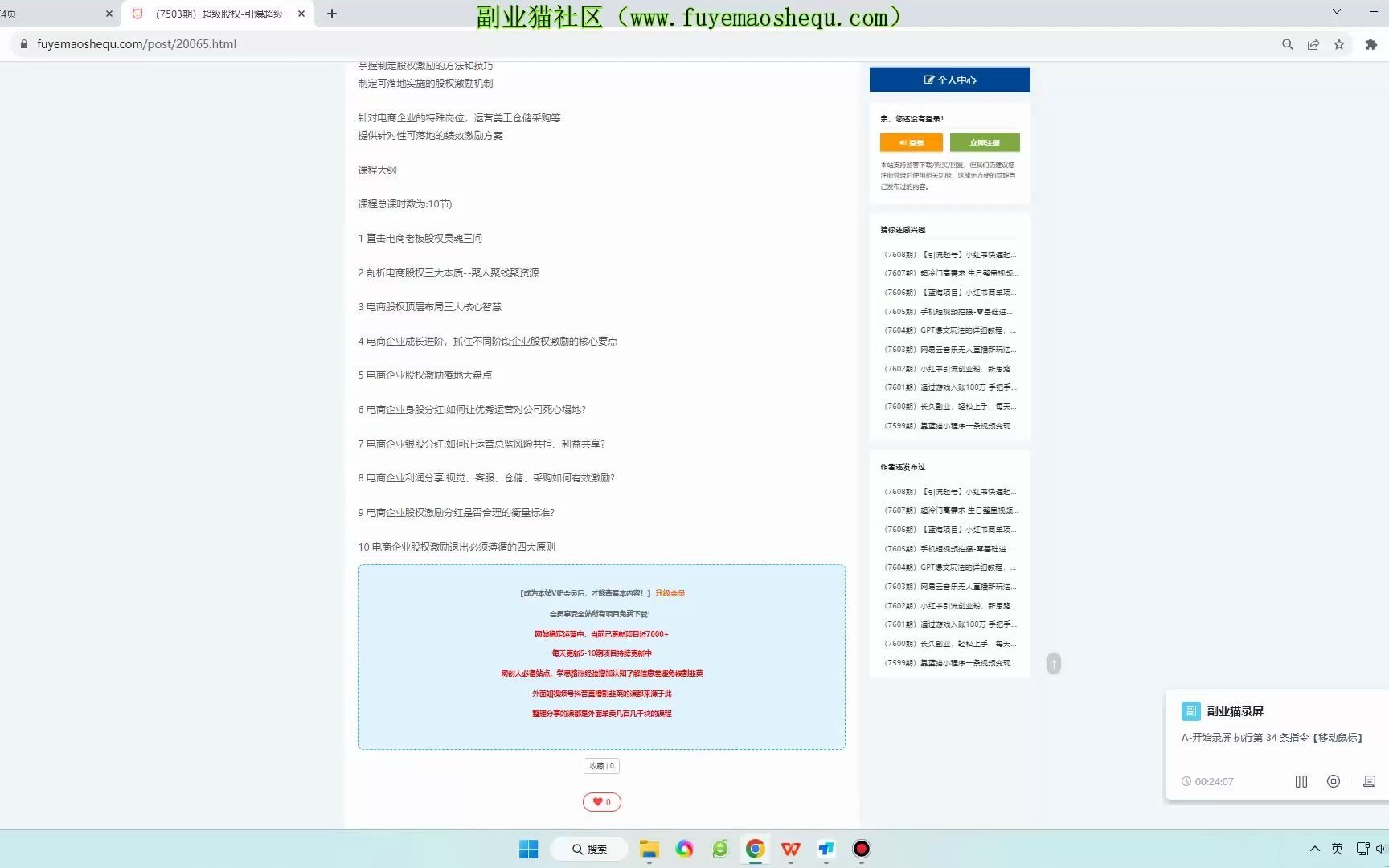1389x868 pixels.
Task: Close the first tab ending in 4页
Action: click(109, 14)
